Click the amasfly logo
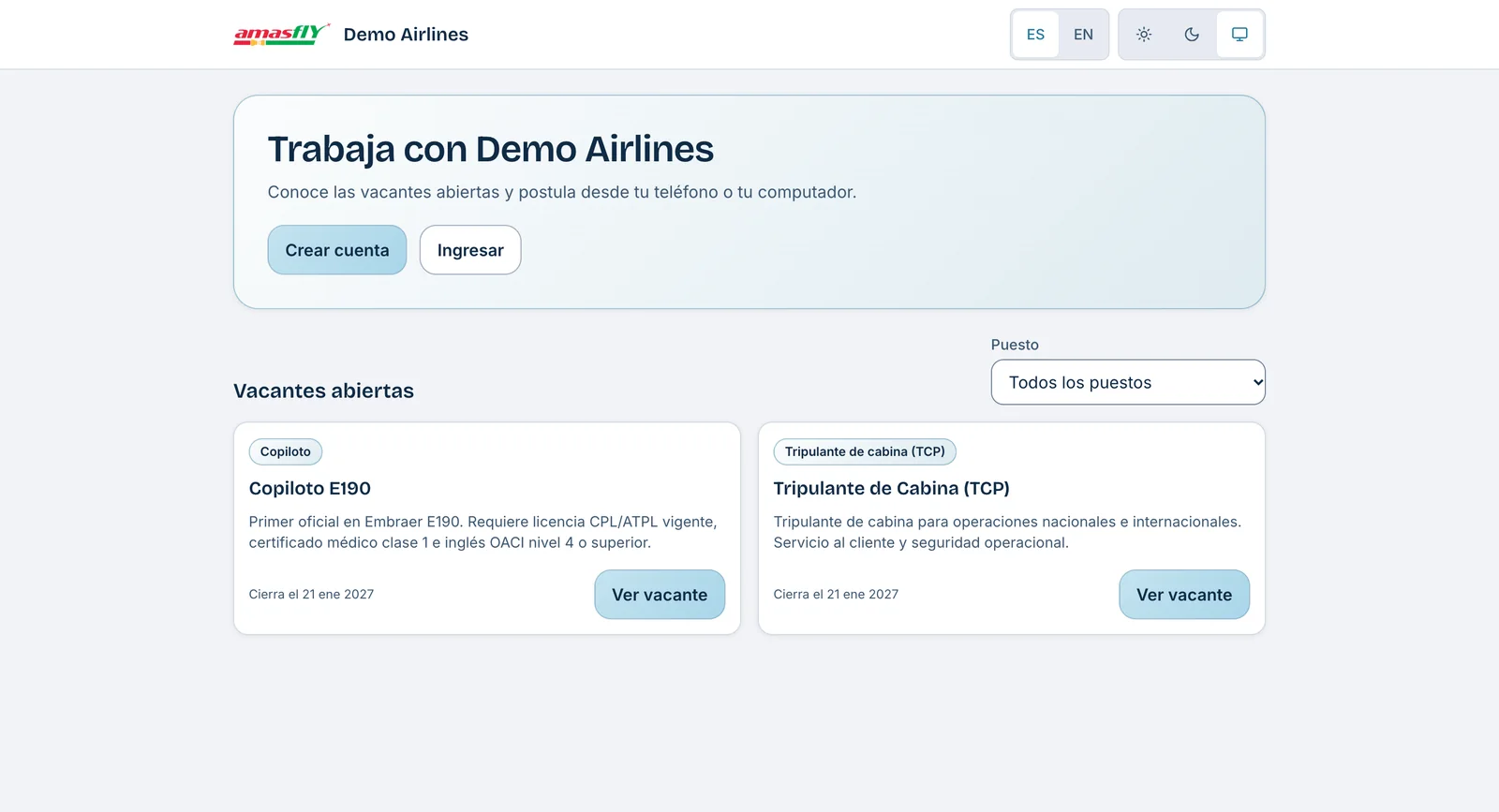The image size is (1499, 812). 281,35
